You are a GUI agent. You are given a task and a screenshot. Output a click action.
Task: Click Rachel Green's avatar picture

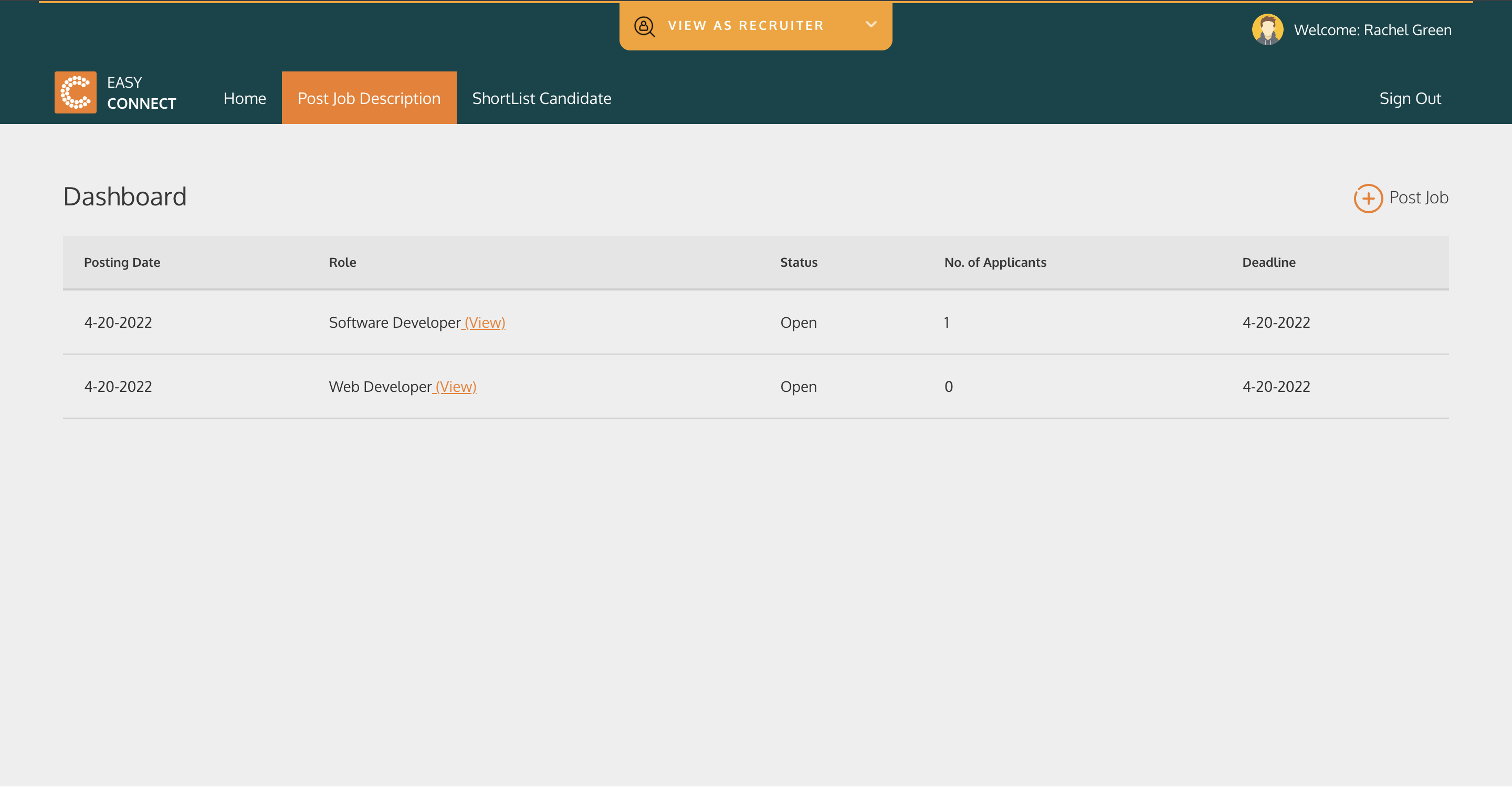(x=1267, y=30)
